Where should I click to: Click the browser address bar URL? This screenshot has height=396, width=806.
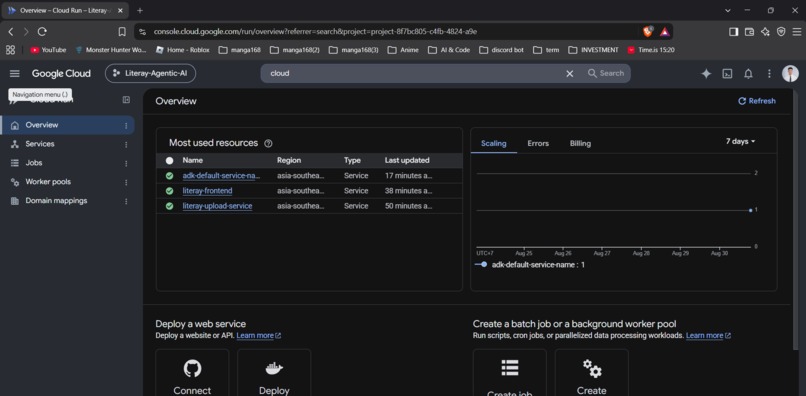(315, 32)
